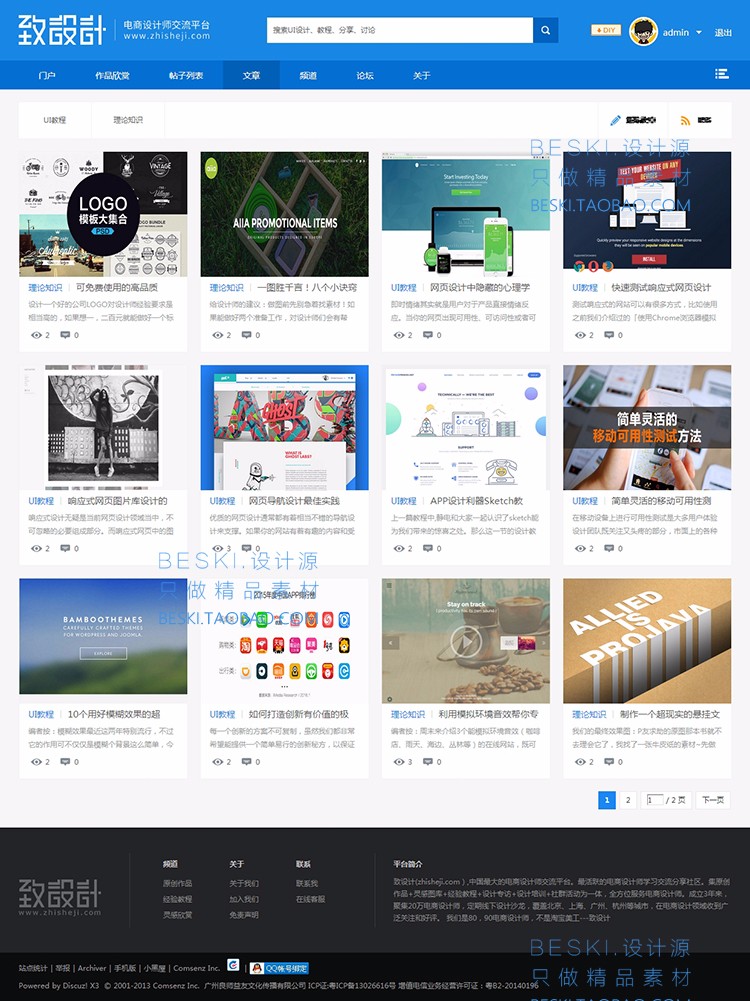Click comment icon under 如何打造创新有价值的极

pos(246,762)
